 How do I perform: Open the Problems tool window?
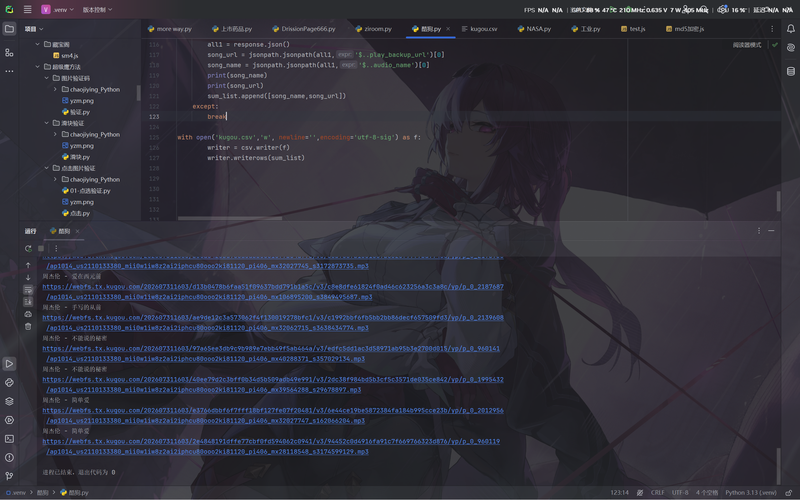(9, 457)
